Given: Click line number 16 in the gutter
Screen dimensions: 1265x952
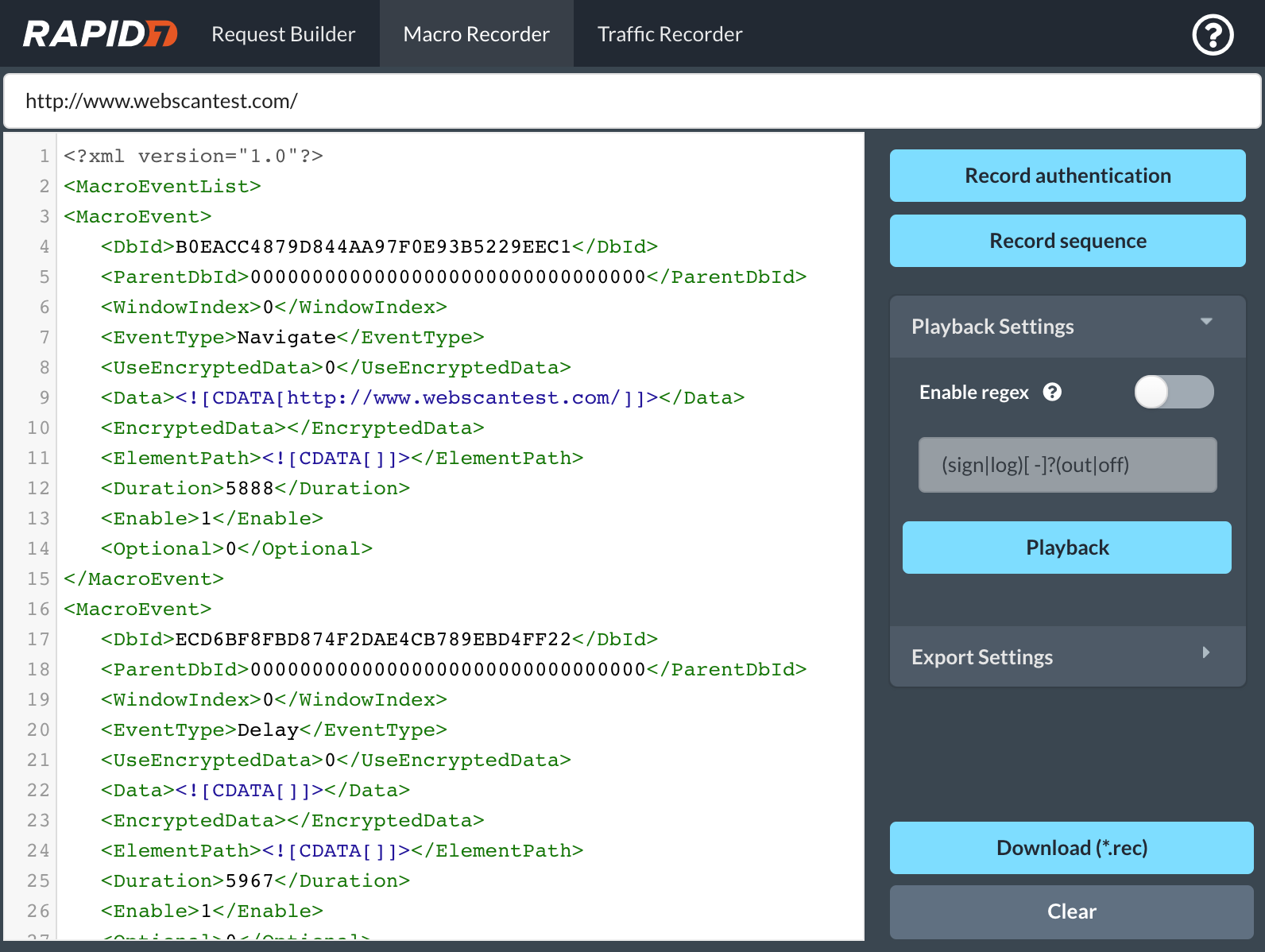Looking at the screenshot, I should pyautogui.click(x=38, y=610).
